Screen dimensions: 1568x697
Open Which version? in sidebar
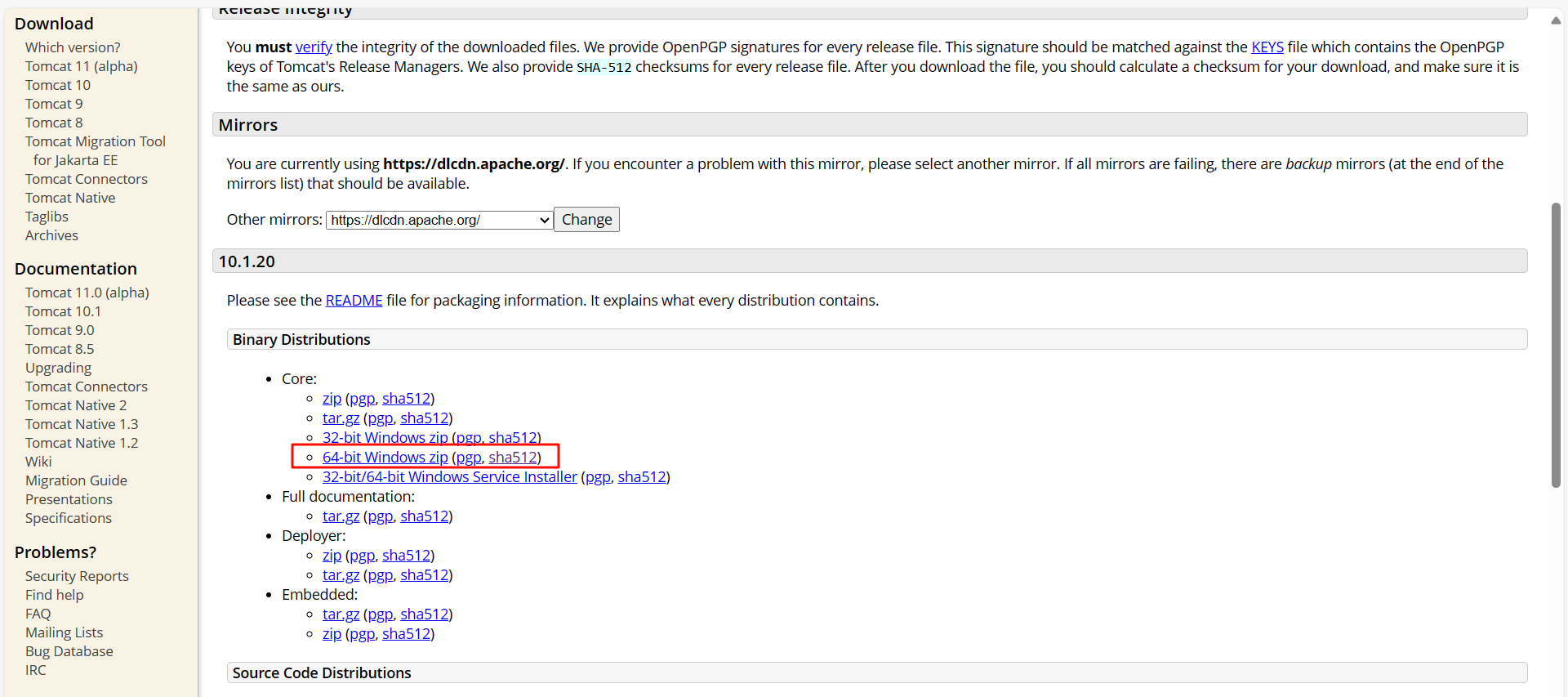point(73,47)
